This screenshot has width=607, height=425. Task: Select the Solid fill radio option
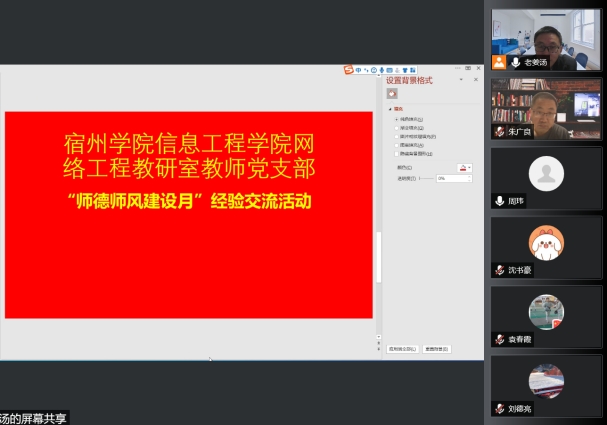coord(396,119)
